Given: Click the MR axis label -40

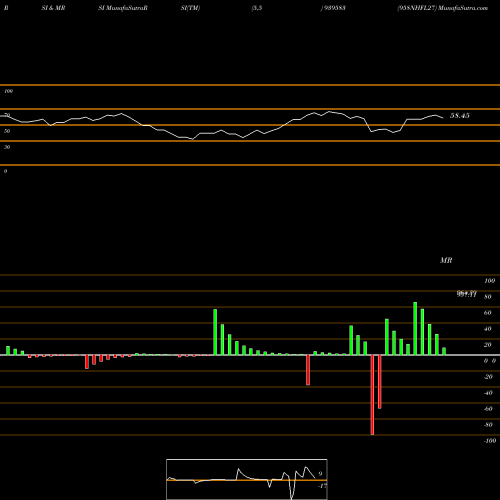Looking at the screenshot, I should click(488, 393).
